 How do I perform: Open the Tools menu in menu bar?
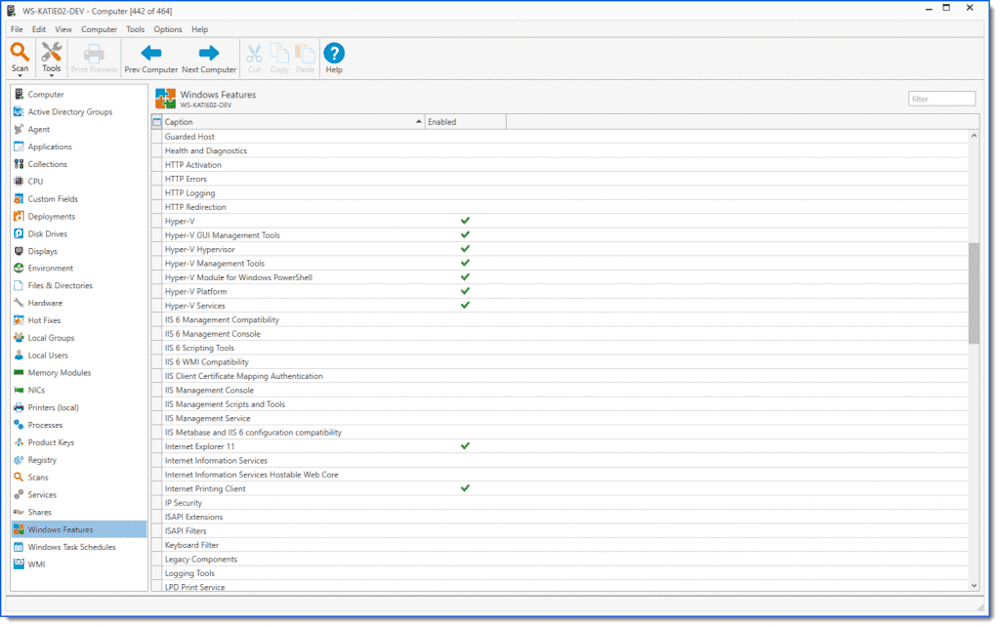(135, 29)
